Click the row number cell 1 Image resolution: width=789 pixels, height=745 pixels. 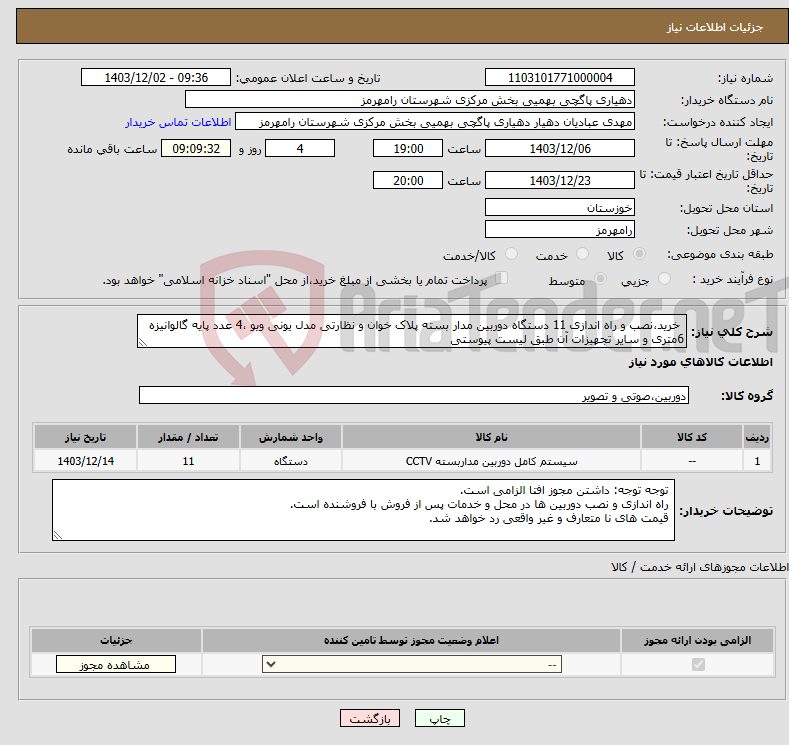click(x=757, y=461)
